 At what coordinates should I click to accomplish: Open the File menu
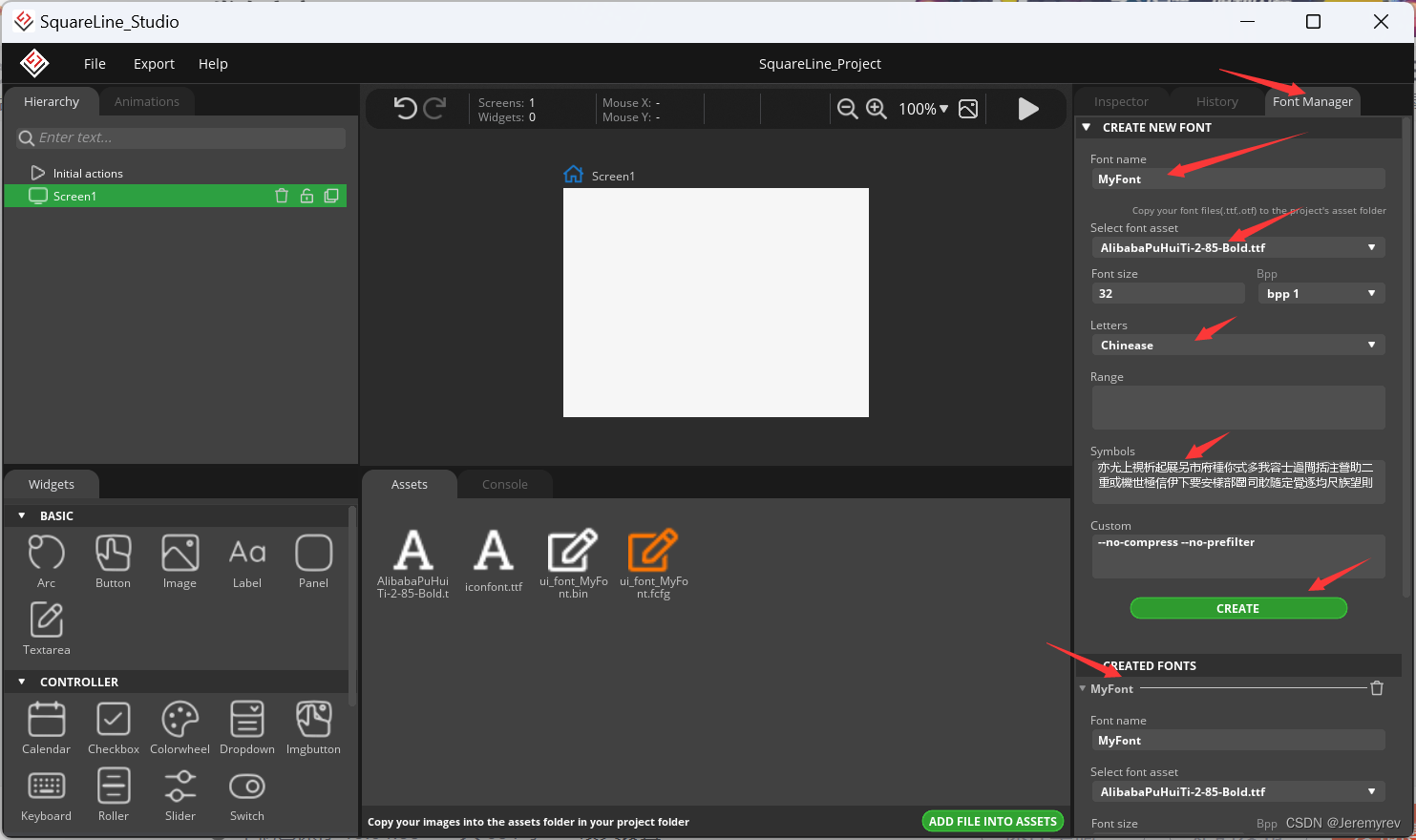coord(95,64)
